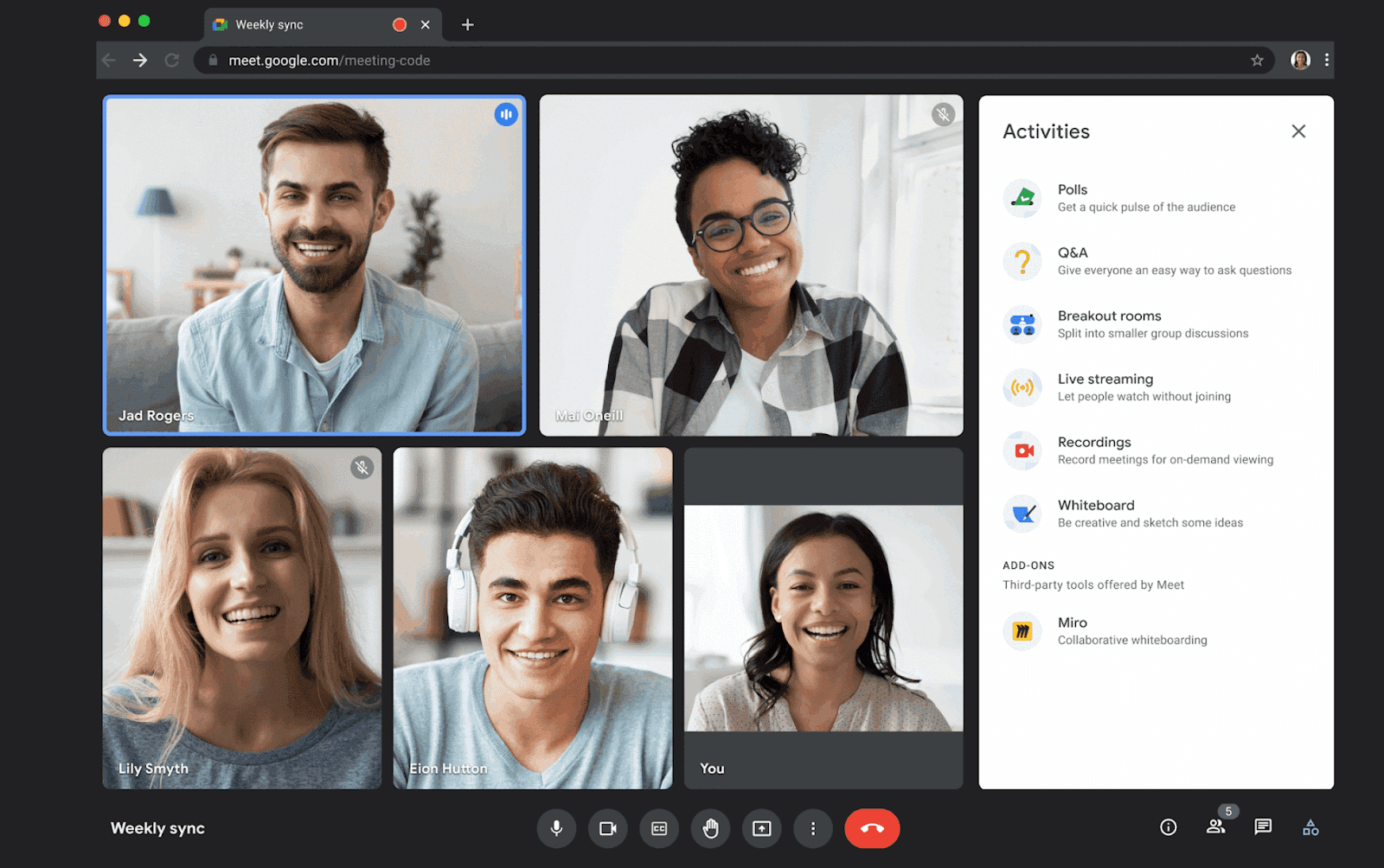Open the more options menu
1384x868 pixels.
pos(813,828)
